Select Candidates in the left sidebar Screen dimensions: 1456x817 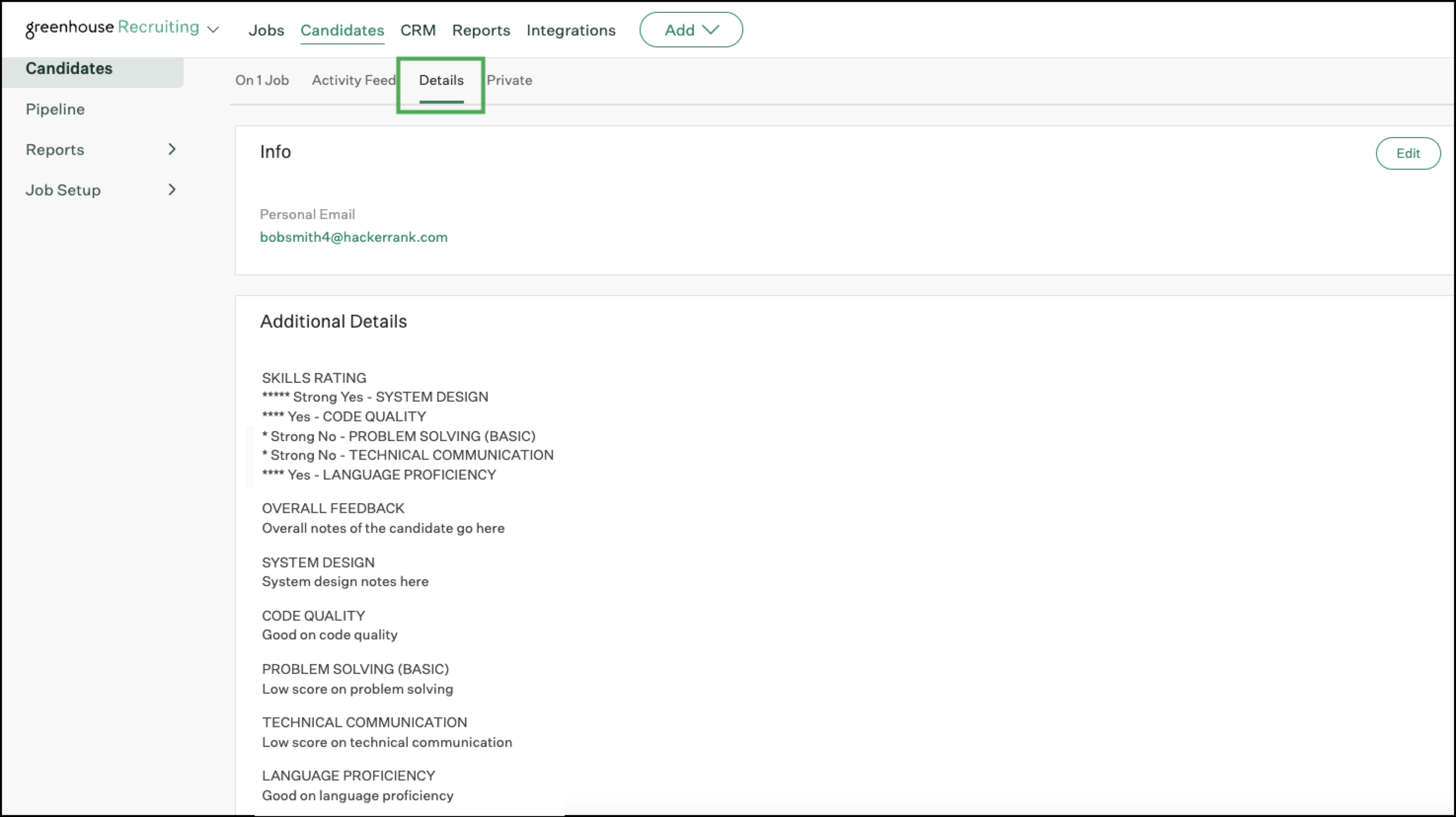[69, 69]
